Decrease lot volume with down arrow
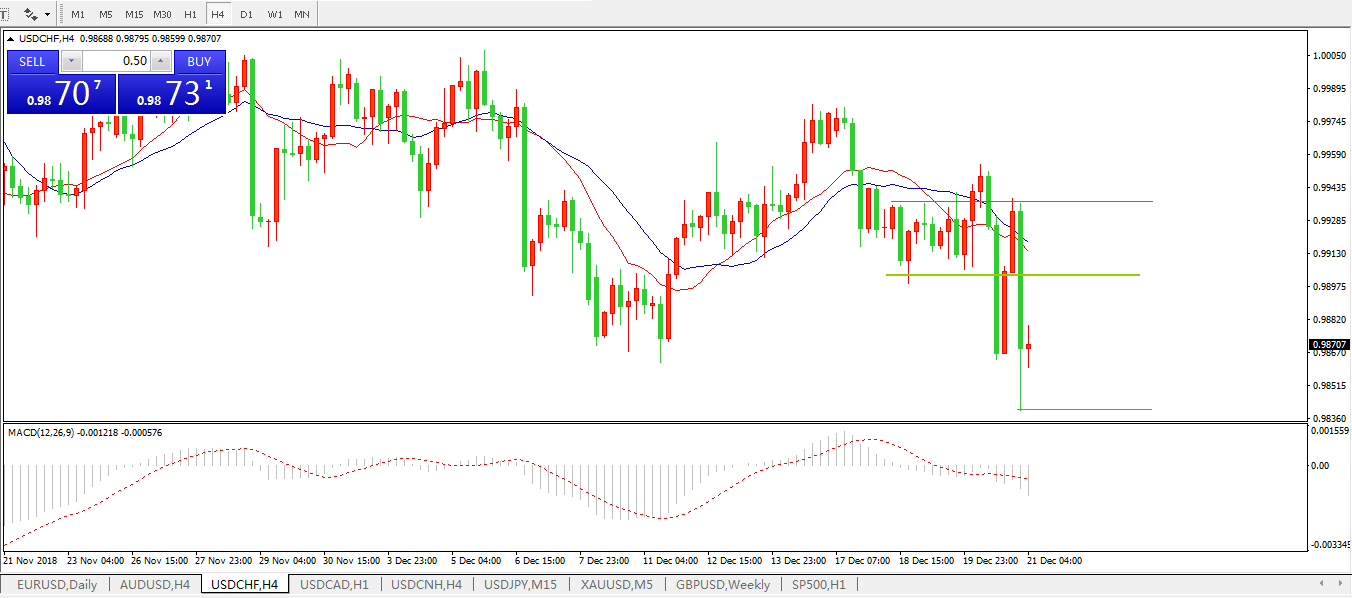Screen dimensions: 1352x598 point(70,61)
